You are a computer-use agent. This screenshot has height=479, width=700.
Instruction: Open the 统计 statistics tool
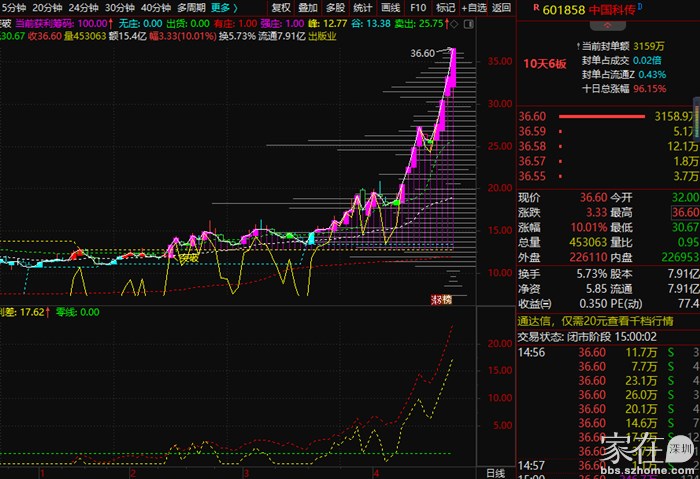click(363, 7)
